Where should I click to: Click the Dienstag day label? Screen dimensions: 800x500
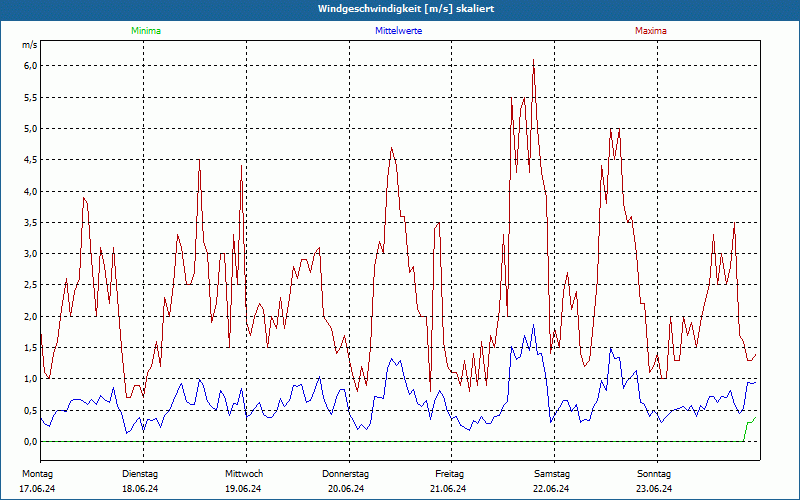coord(140,474)
